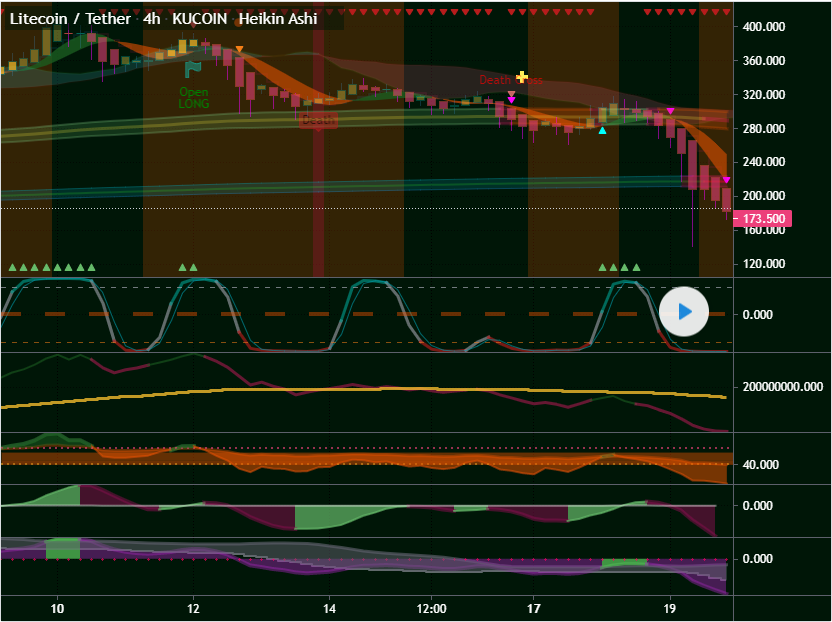Click the 120.000 price axis label
Viewport: 832px width, 622px height.
coord(764,265)
